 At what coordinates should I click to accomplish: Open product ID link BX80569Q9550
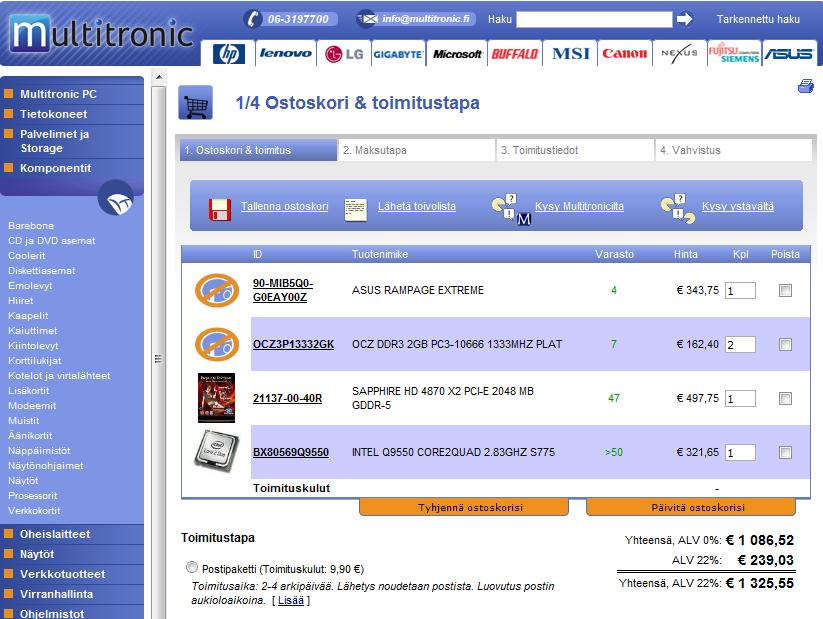pyautogui.click(x=291, y=453)
